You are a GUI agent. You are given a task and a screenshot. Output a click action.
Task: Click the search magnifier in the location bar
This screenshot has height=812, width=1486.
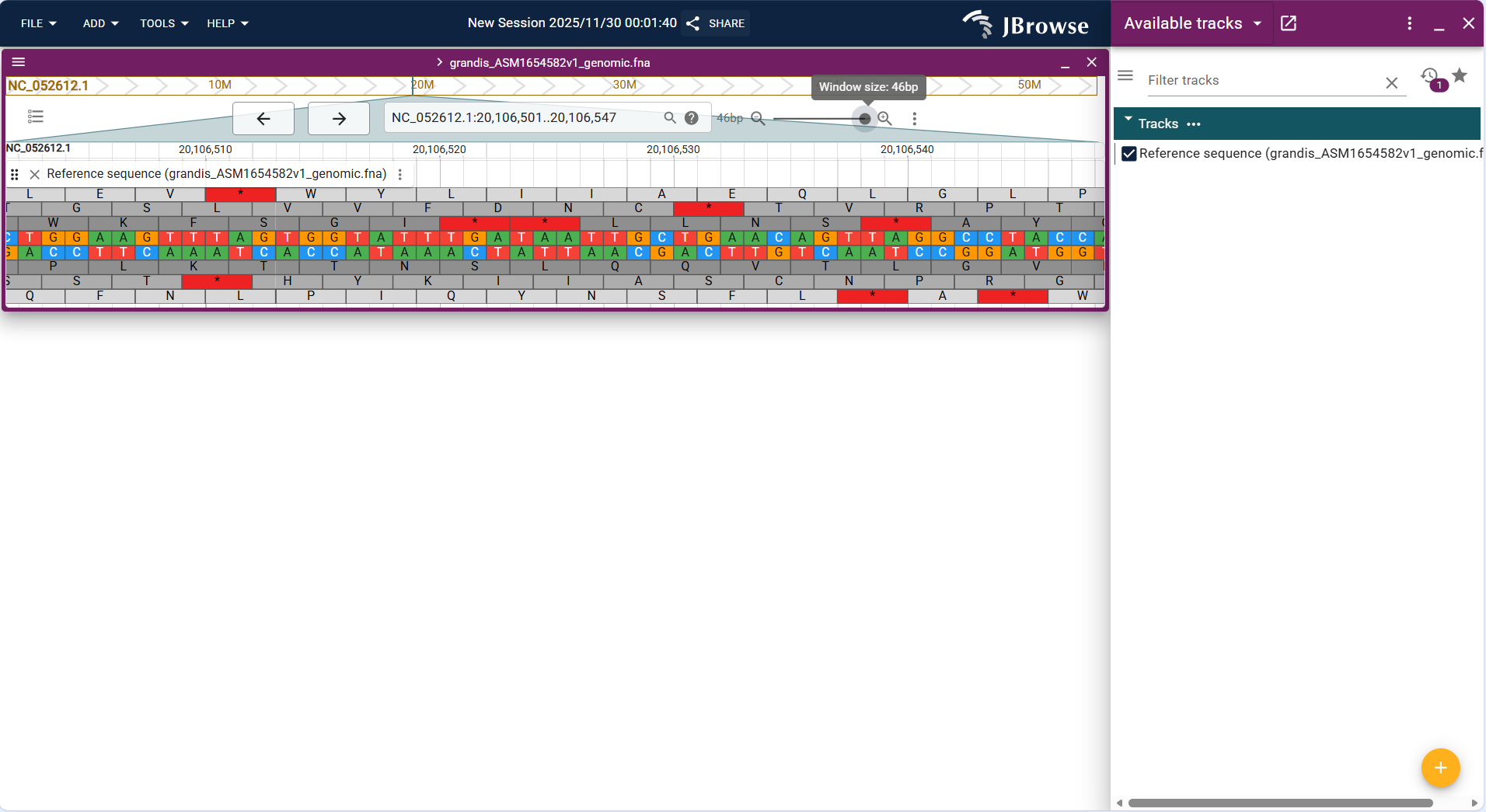[x=670, y=117]
